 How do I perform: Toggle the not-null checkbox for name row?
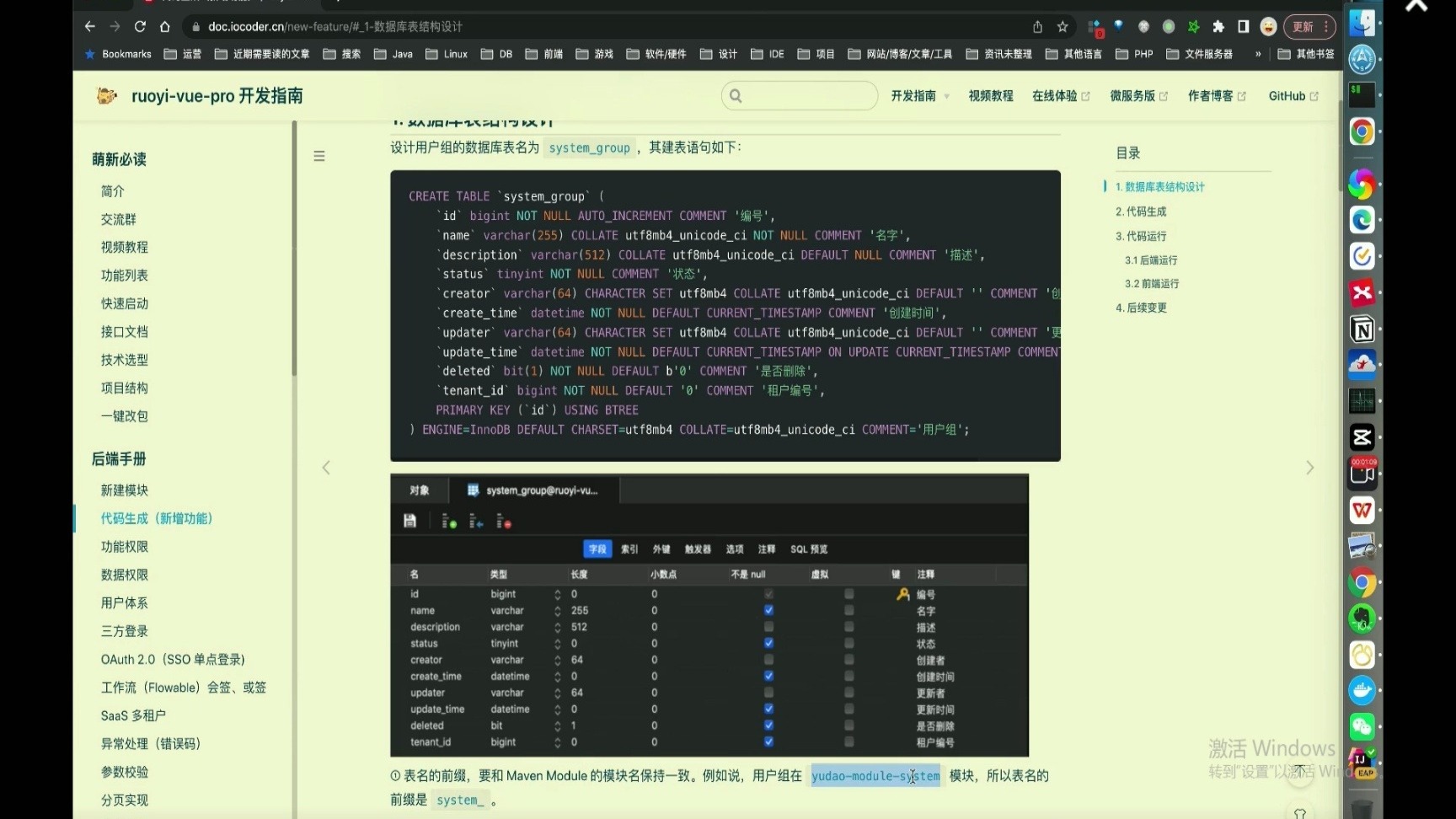(x=768, y=610)
